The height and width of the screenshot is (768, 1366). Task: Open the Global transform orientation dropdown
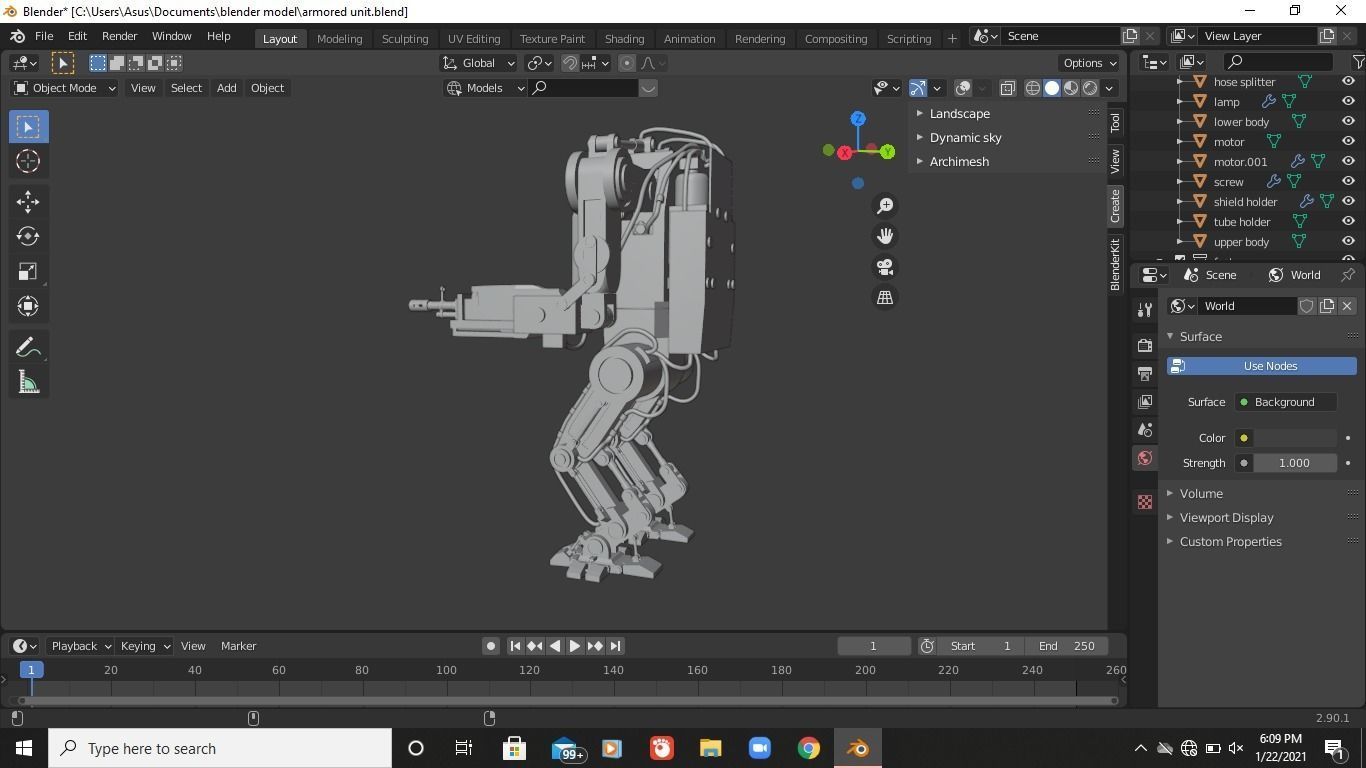point(479,63)
